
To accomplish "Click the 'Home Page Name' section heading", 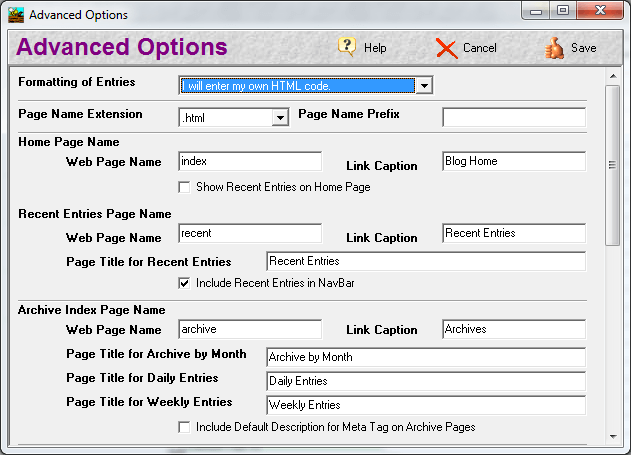I will 69,142.
